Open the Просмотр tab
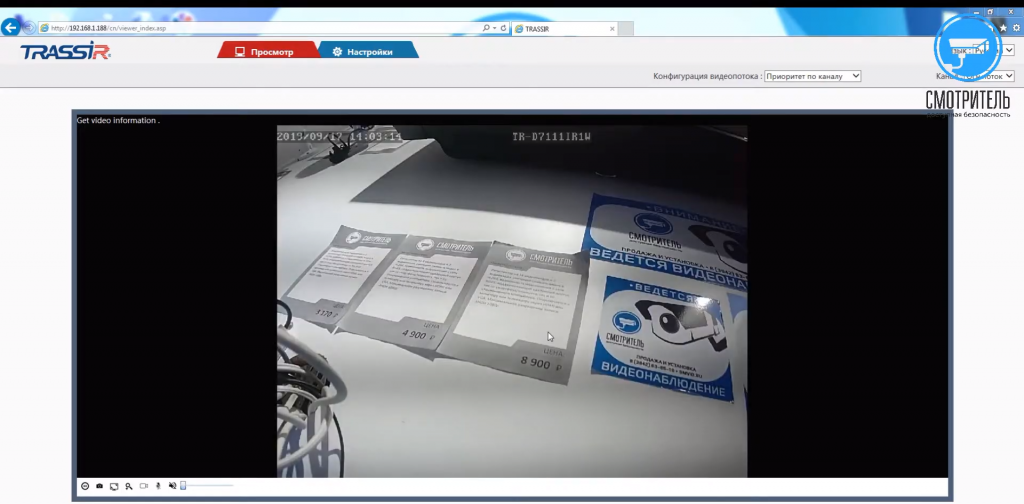Viewport: 1024px width, 504px height. tap(266, 52)
